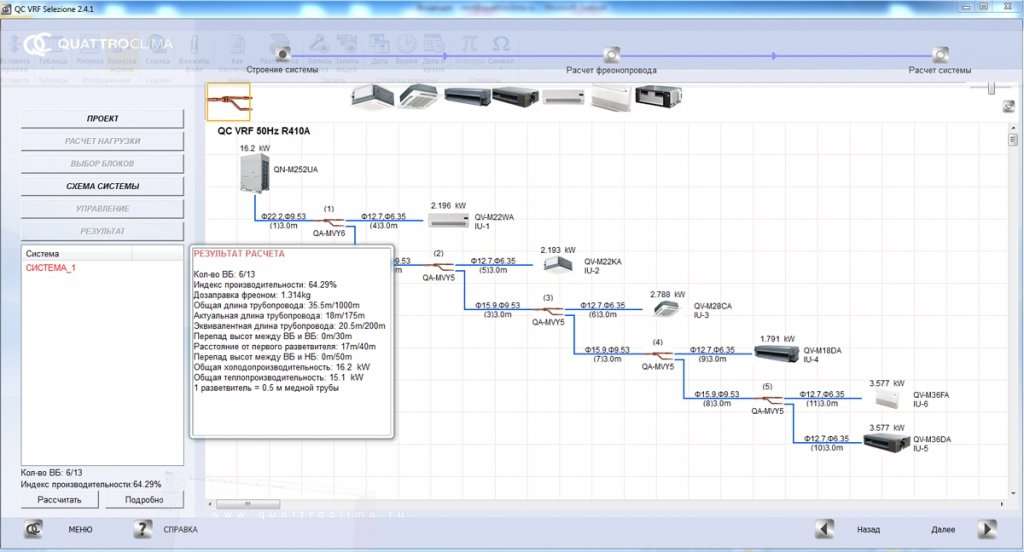This screenshot has height=552, width=1024.
Task: Click the Подробно button
Action: tap(144, 500)
